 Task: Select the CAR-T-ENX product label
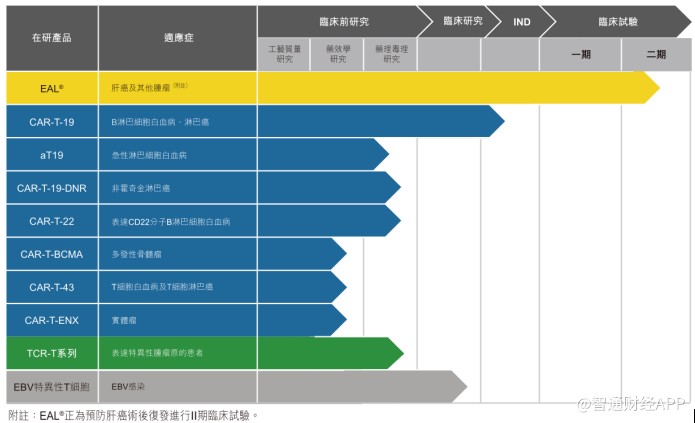tap(52, 320)
